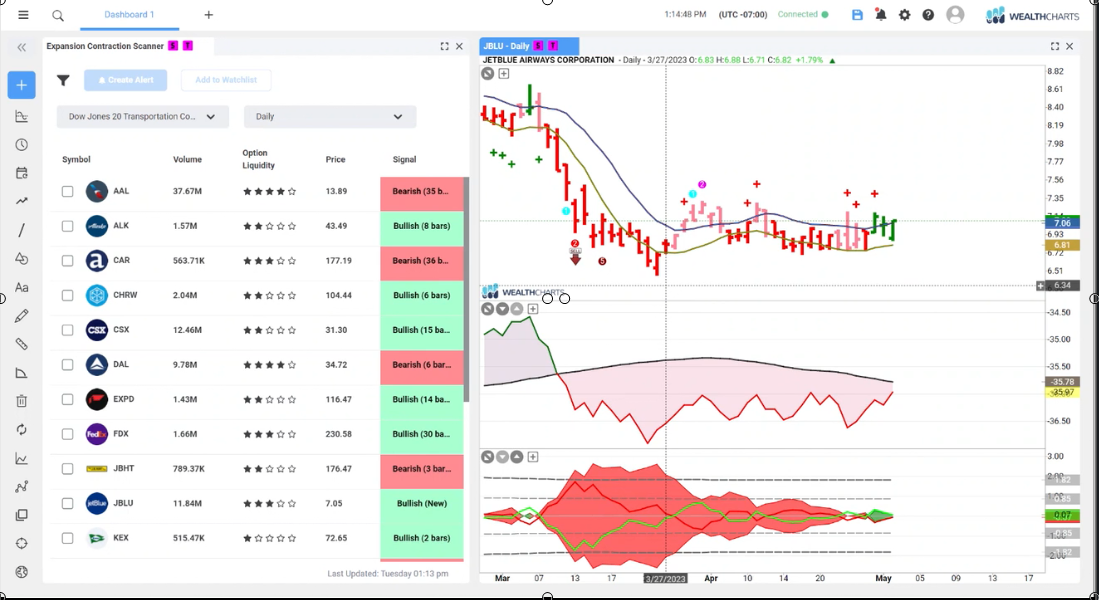Open the calendar sidebar icon

(x=22, y=173)
